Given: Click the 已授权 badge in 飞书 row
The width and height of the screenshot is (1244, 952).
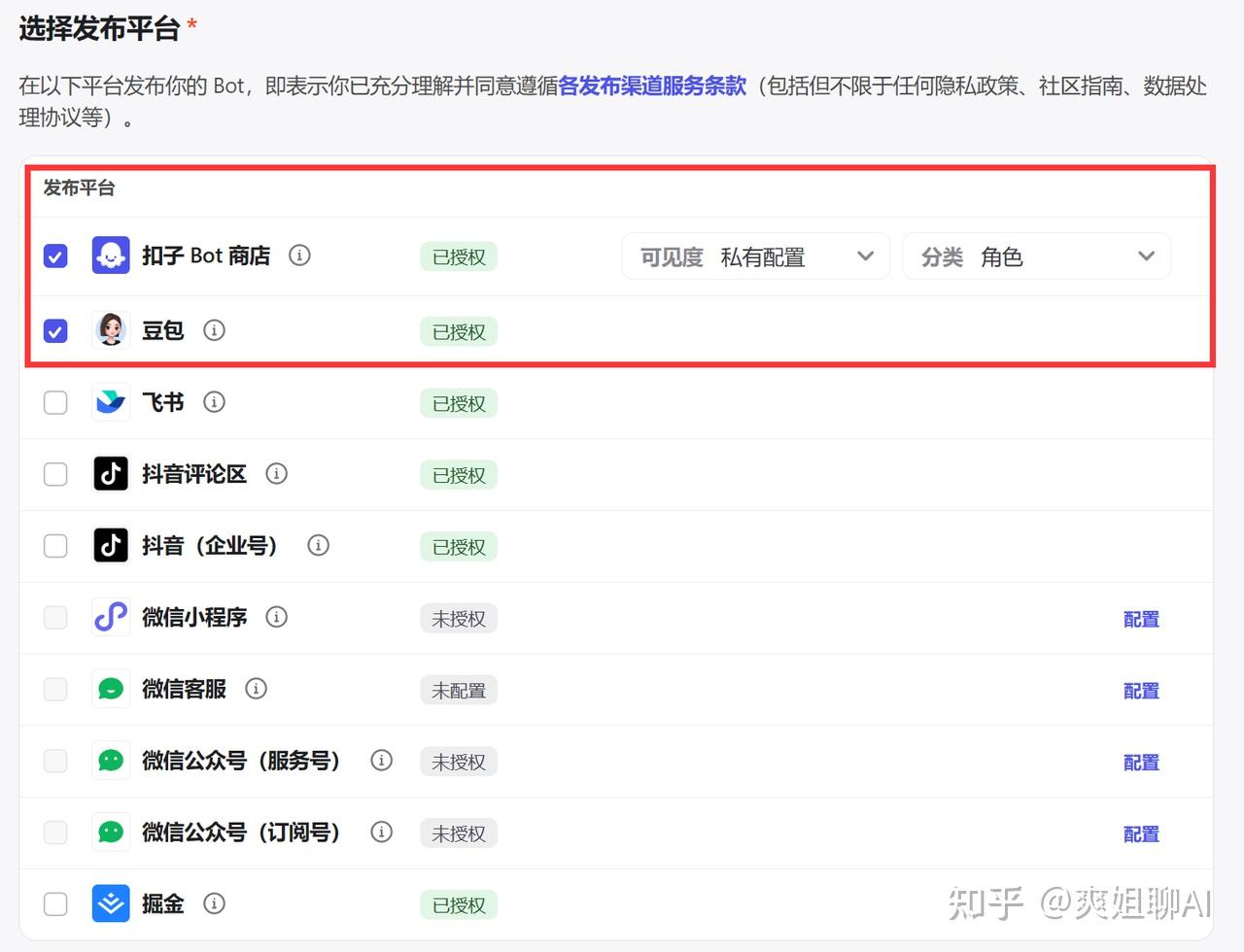Looking at the screenshot, I should (x=459, y=404).
